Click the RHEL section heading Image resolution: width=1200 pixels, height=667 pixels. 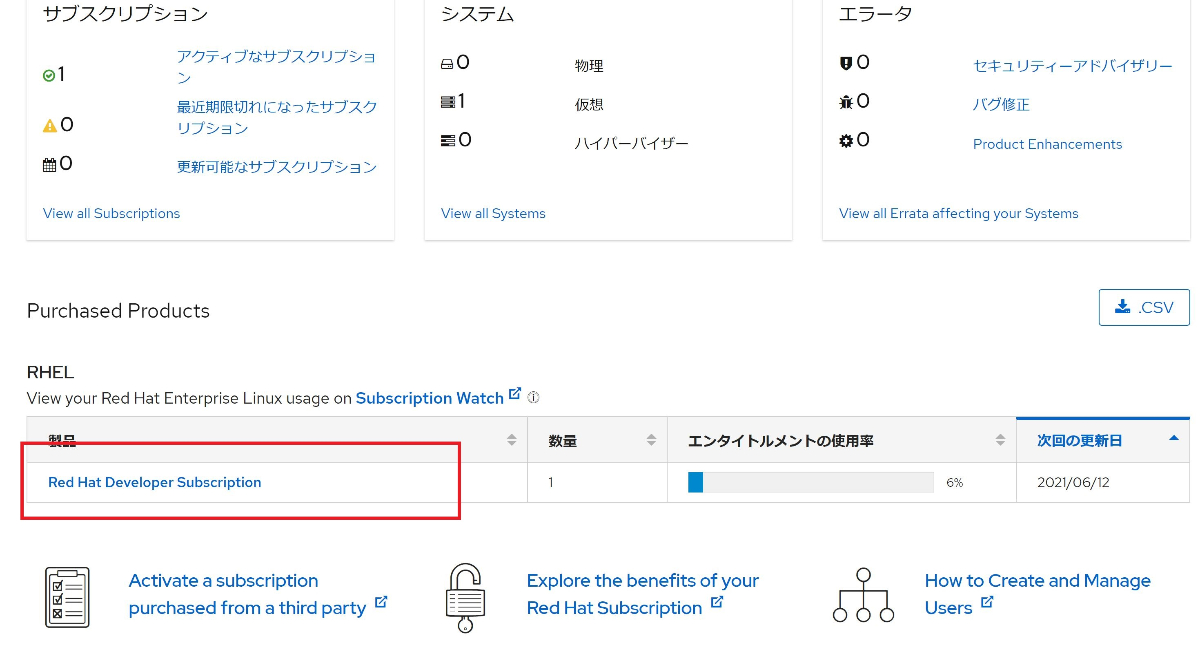(x=51, y=372)
